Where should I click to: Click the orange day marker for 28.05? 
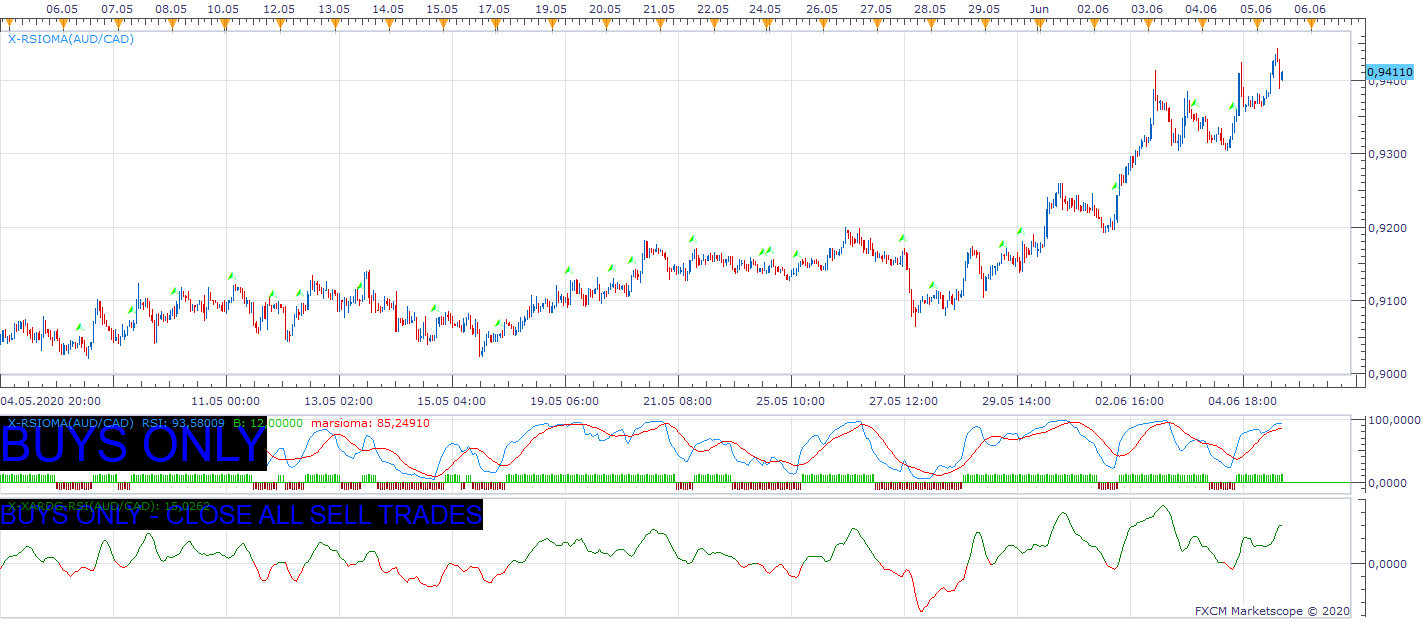tap(929, 23)
